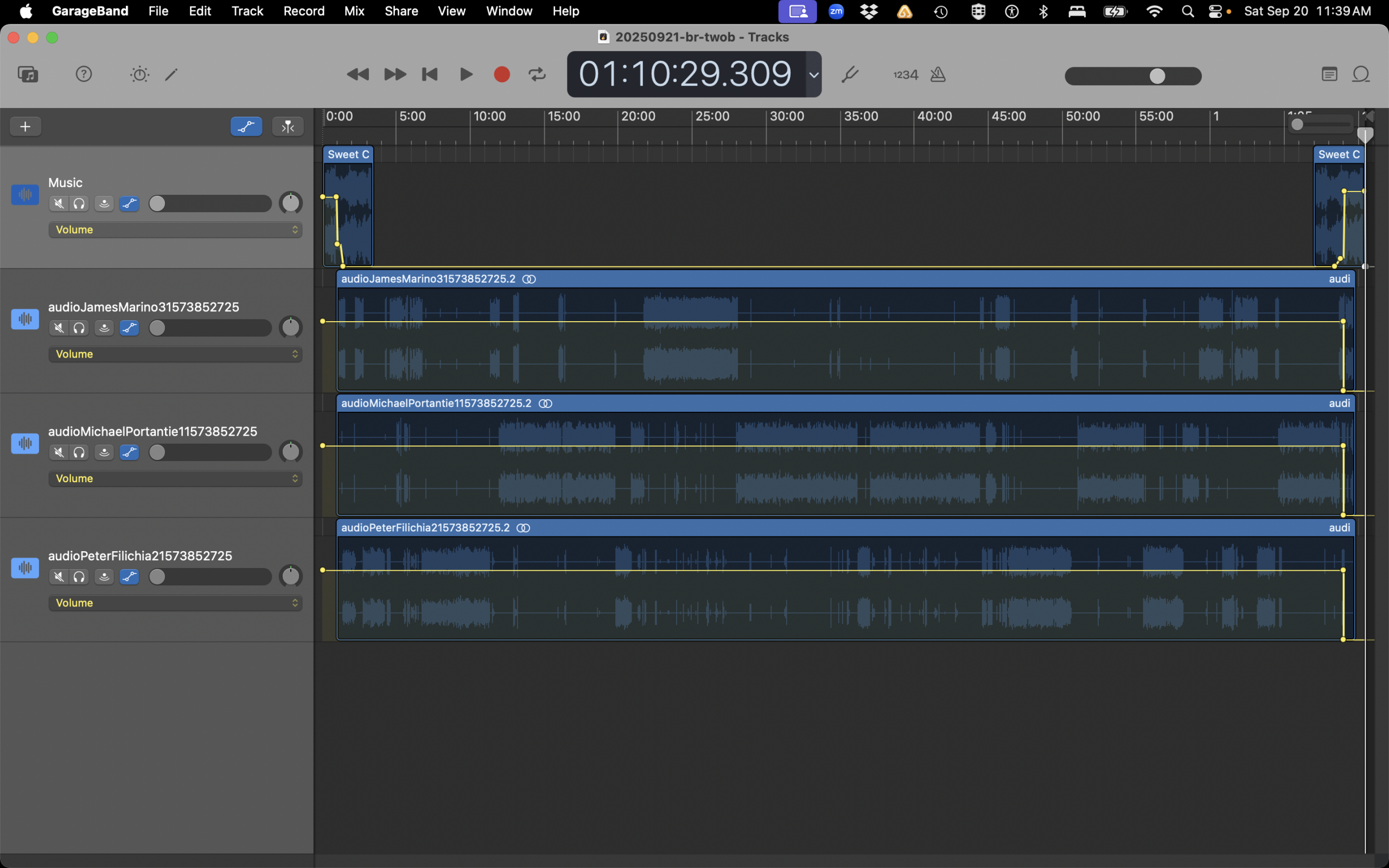Click audioPeterFilichia track icon

24,568
